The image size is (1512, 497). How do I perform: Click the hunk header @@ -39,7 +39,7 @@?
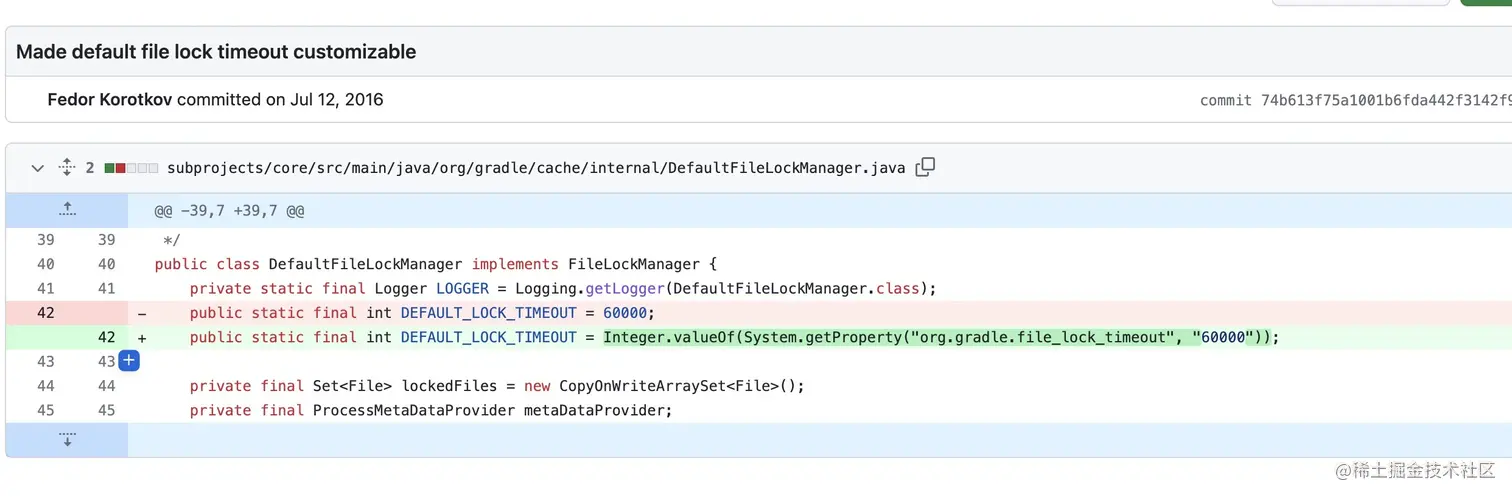(x=229, y=211)
